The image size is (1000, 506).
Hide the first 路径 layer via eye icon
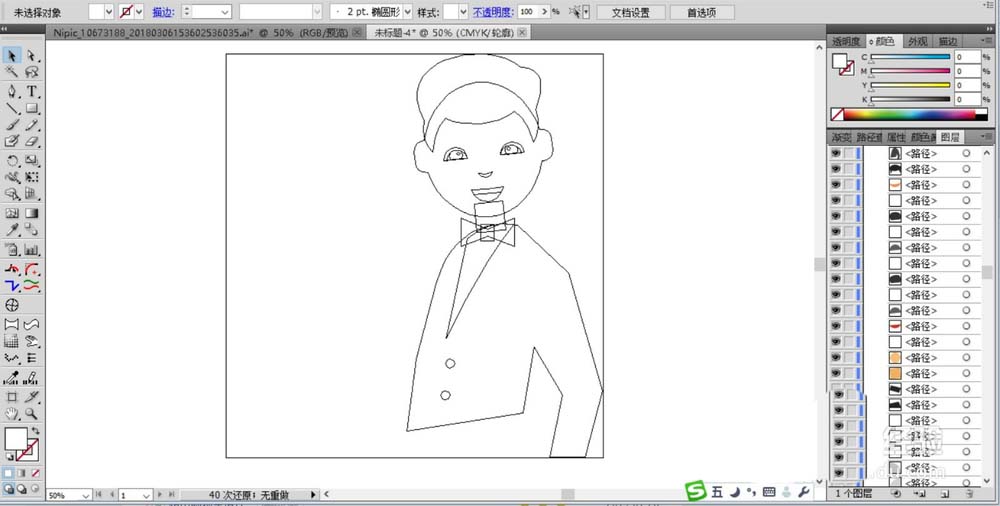pos(835,153)
